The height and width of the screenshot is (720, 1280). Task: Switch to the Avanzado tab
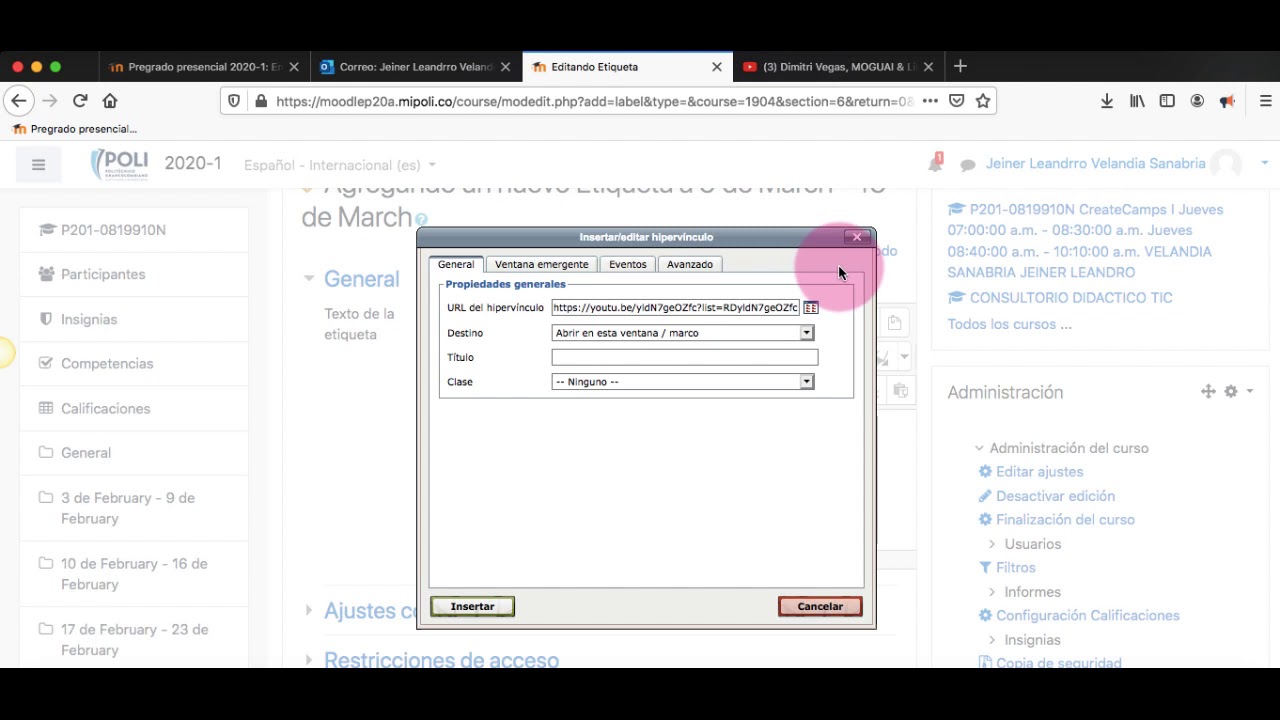coord(690,264)
